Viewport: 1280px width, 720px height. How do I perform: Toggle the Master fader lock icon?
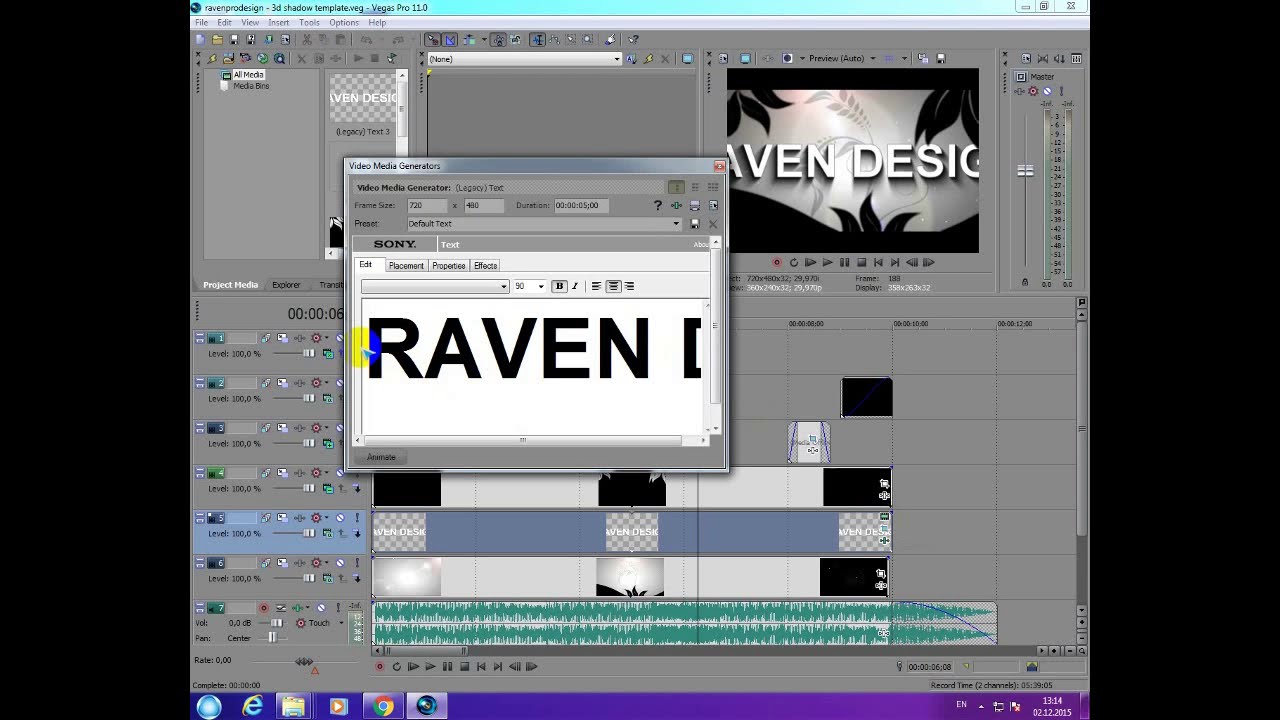tap(1024, 282)
